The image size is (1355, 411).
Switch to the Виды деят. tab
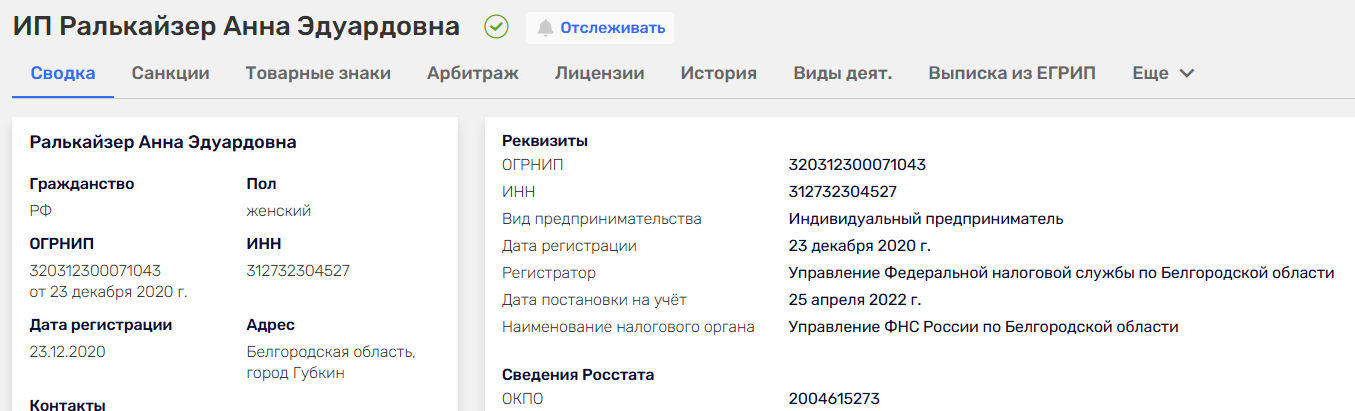coord(842,73)
